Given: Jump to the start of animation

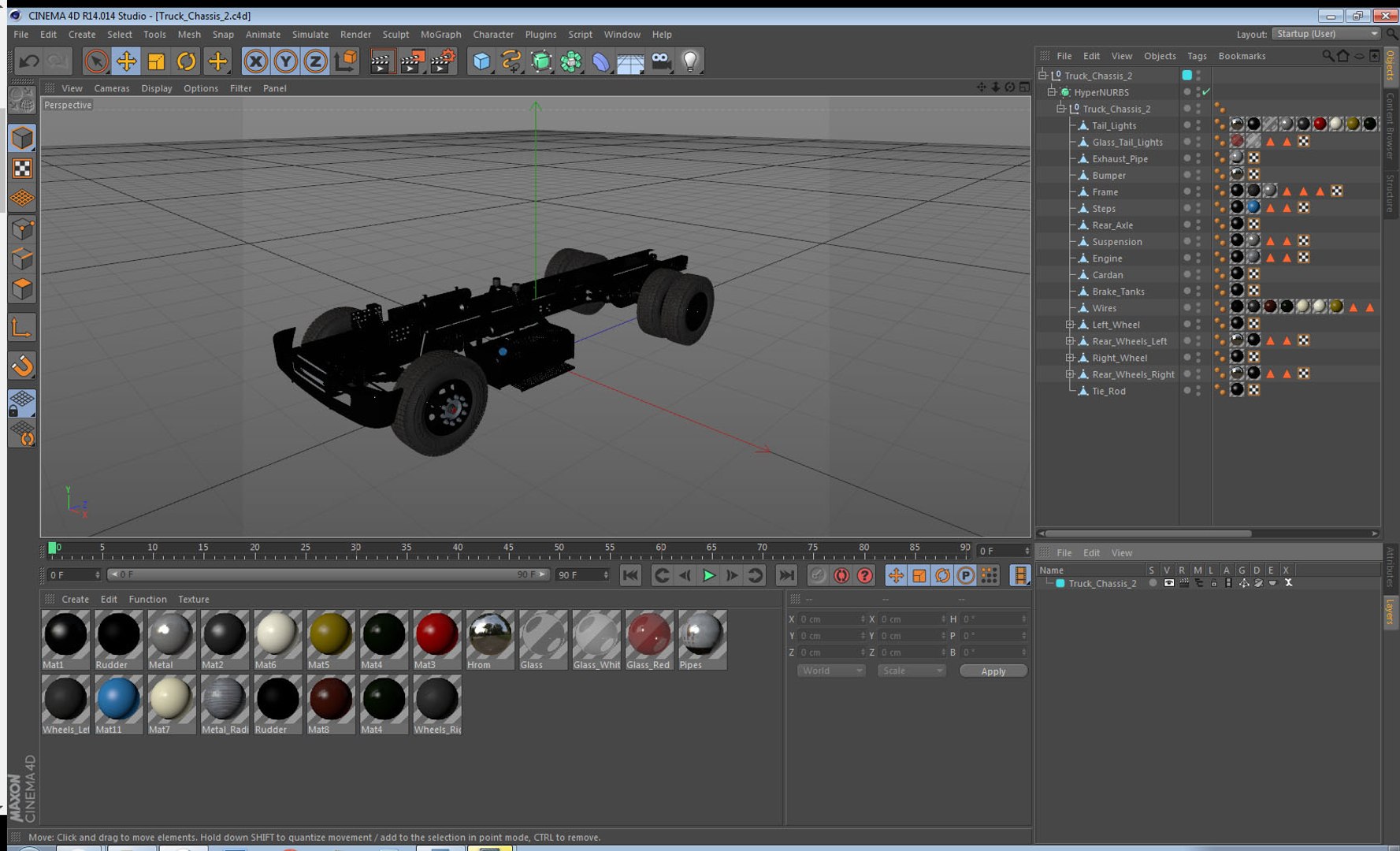Looking at the screenshot, I should click(630, 575).
